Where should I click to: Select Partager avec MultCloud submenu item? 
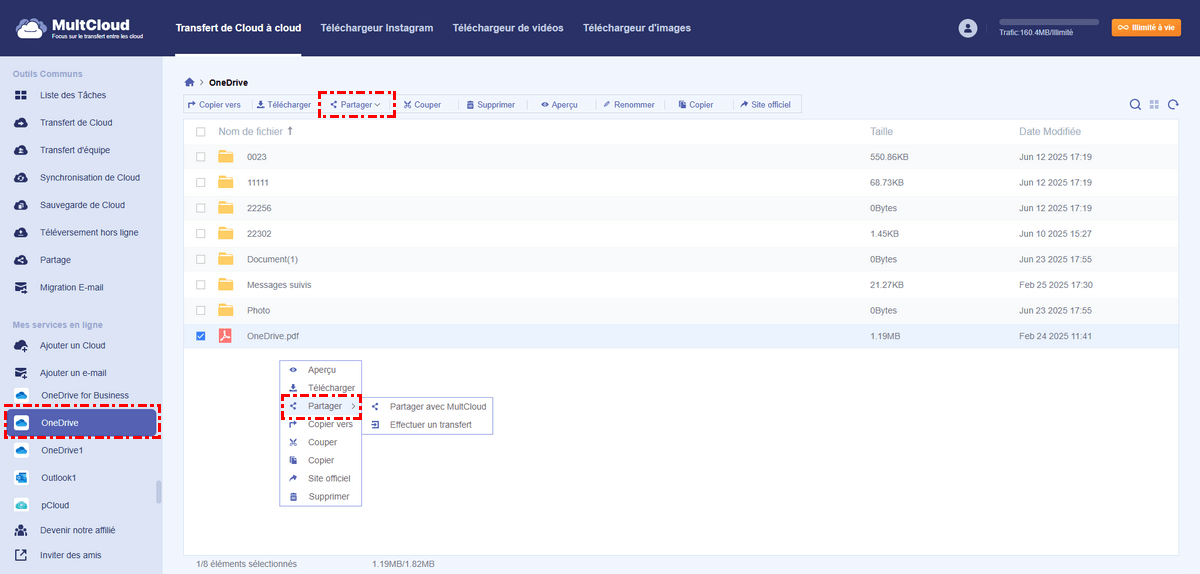click(x=427, y=407)
